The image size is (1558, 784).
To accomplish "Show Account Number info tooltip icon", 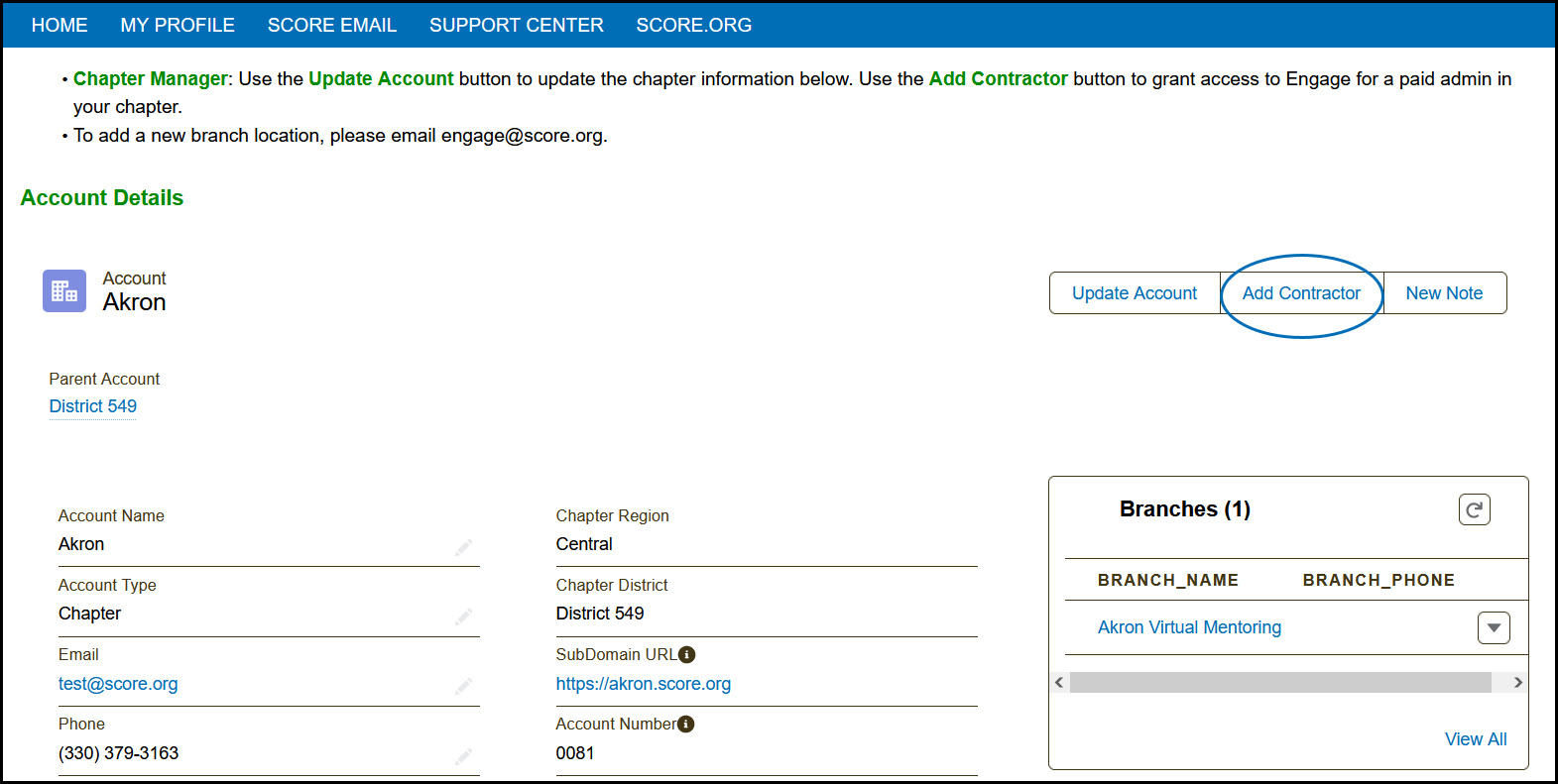I will (x=686, y=725).
